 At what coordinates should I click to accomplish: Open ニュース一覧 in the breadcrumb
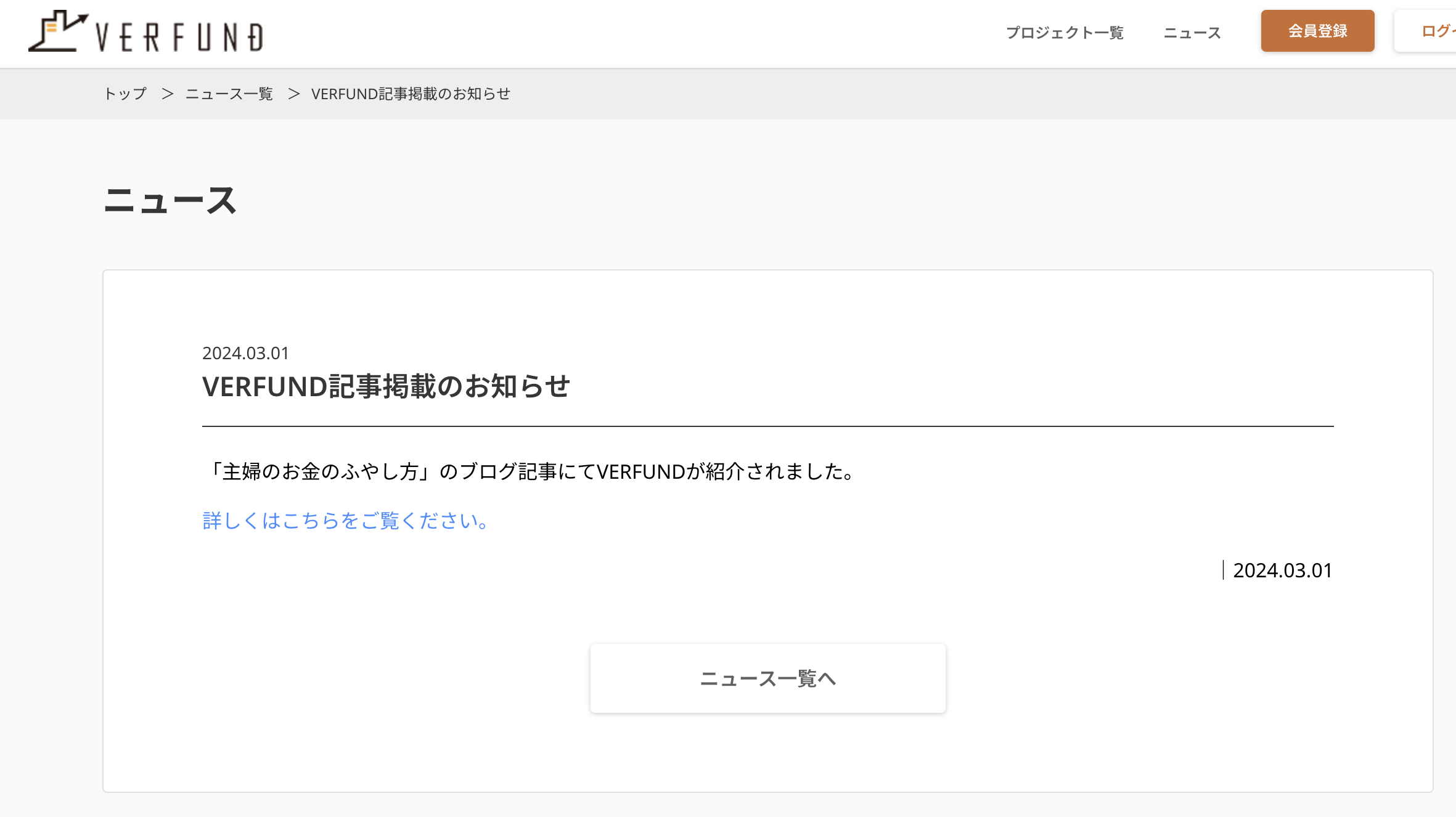click(229, 94)
